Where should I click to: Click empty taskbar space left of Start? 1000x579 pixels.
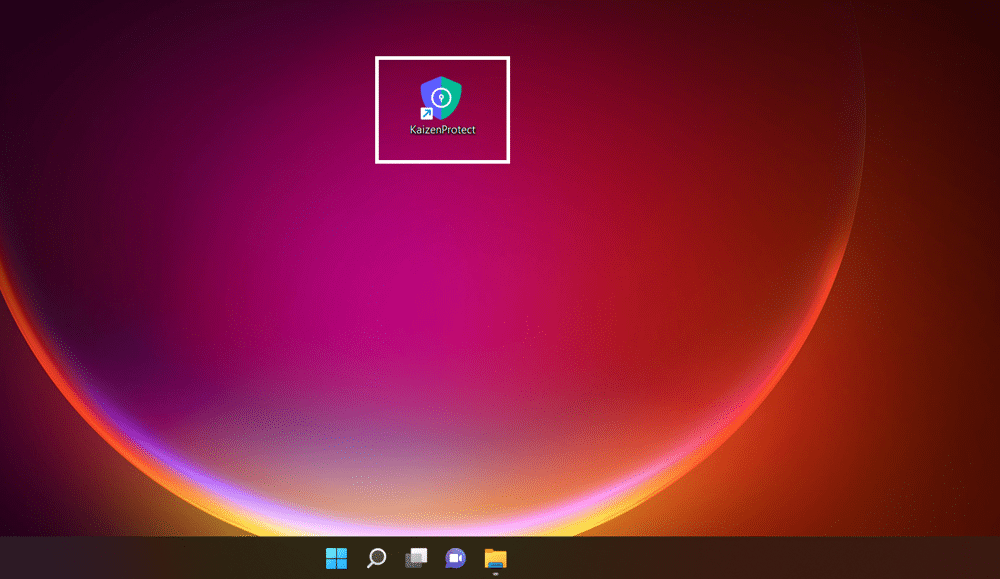point(200,558)
